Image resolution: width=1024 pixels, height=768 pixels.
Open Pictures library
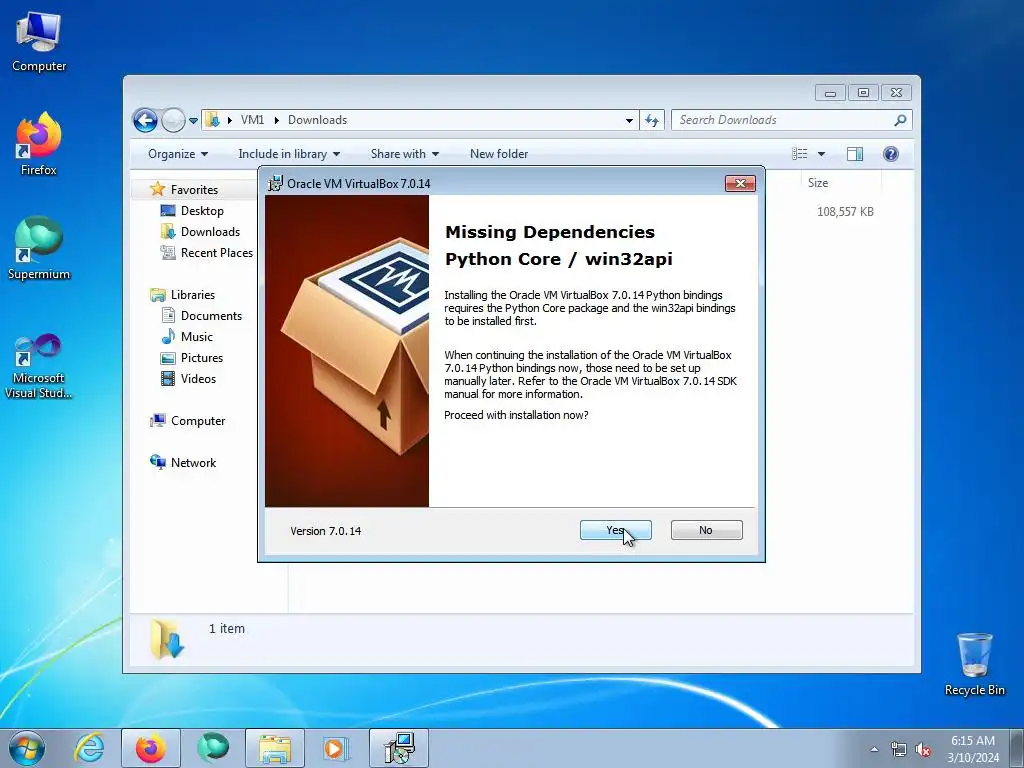(202, 358)
